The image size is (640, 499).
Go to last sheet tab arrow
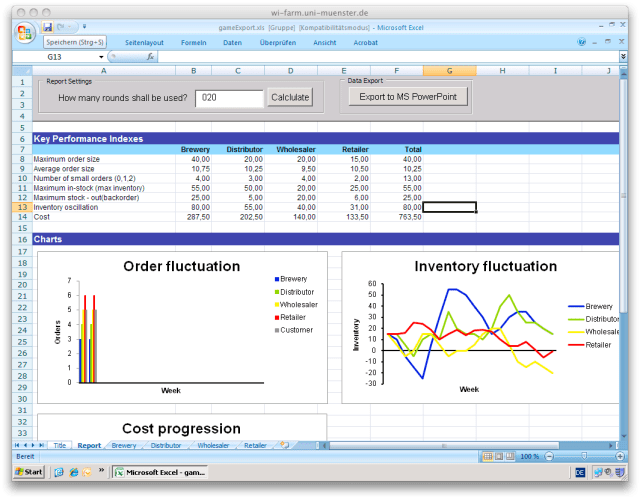click(x=41, y=445)
